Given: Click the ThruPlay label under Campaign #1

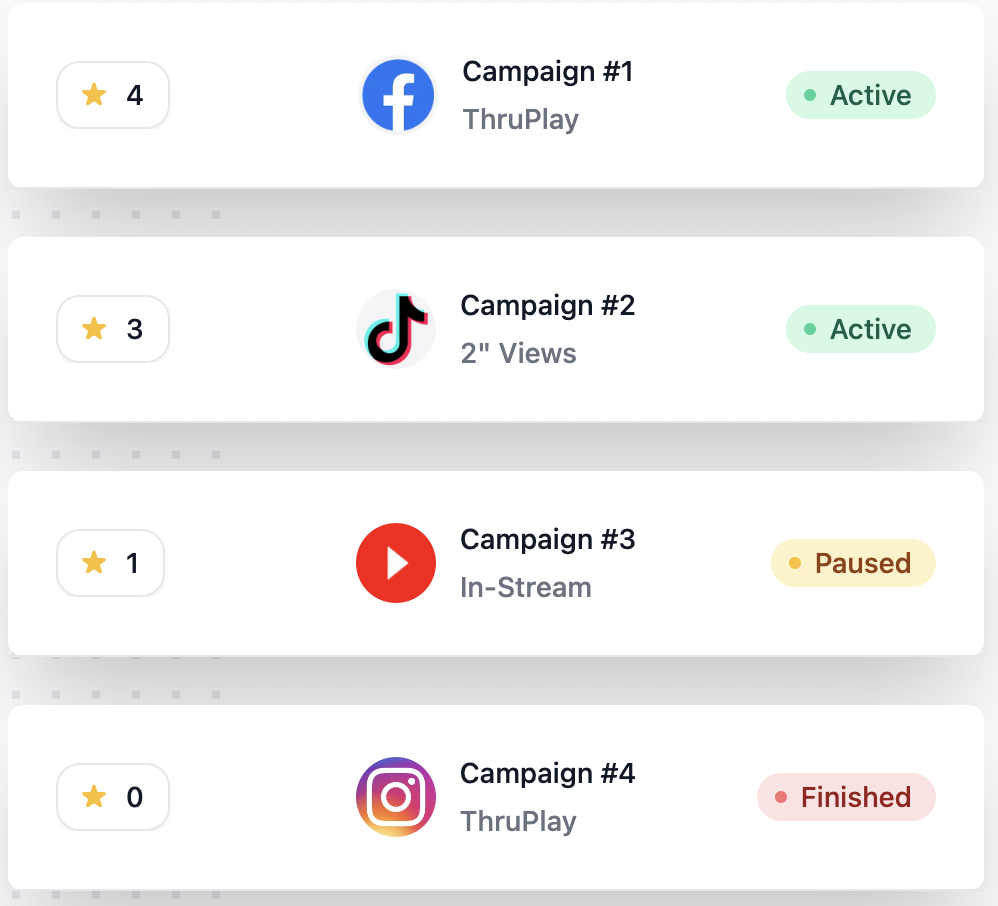Looking at the screenshot, I should [x=520, y=120].
